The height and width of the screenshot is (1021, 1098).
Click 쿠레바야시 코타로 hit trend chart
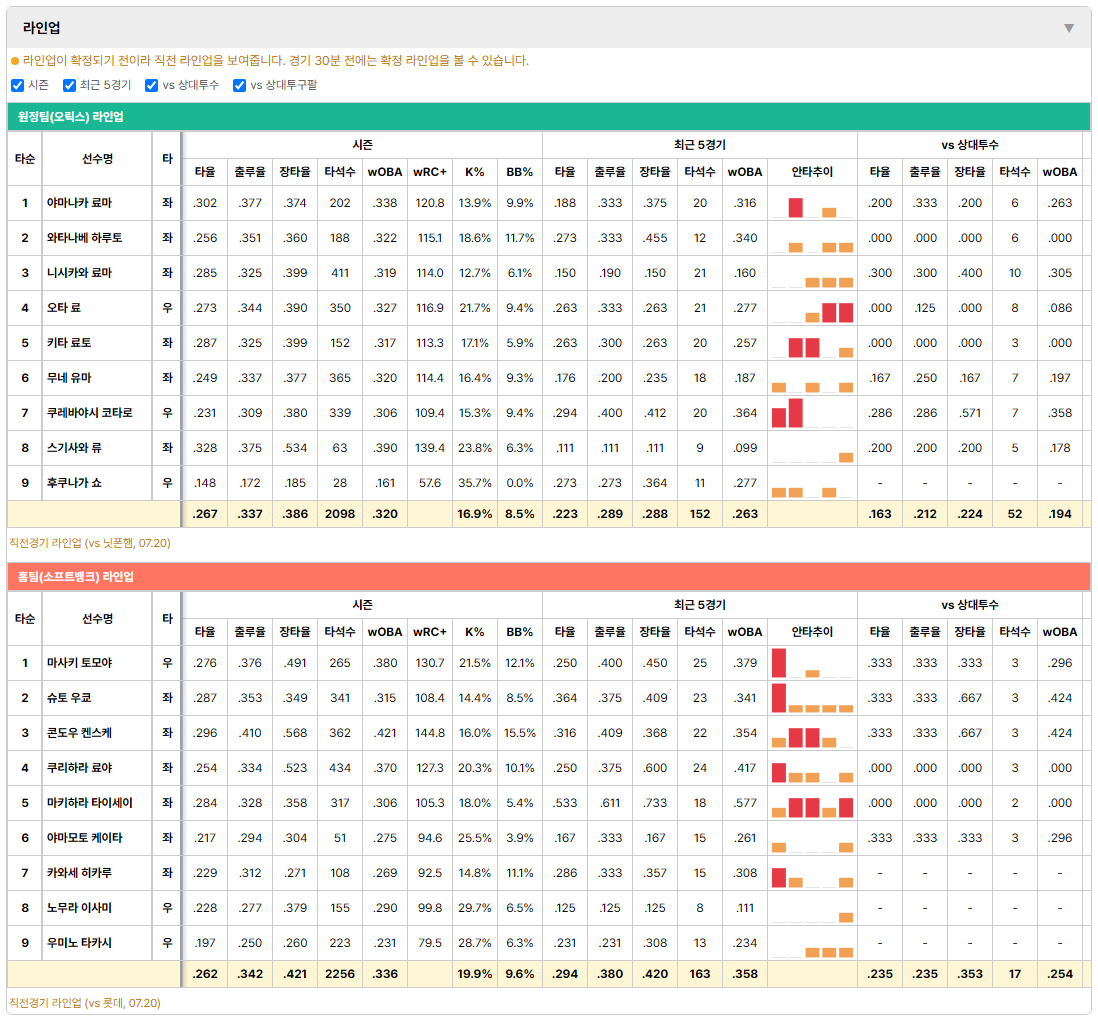[x=812, y=414]
